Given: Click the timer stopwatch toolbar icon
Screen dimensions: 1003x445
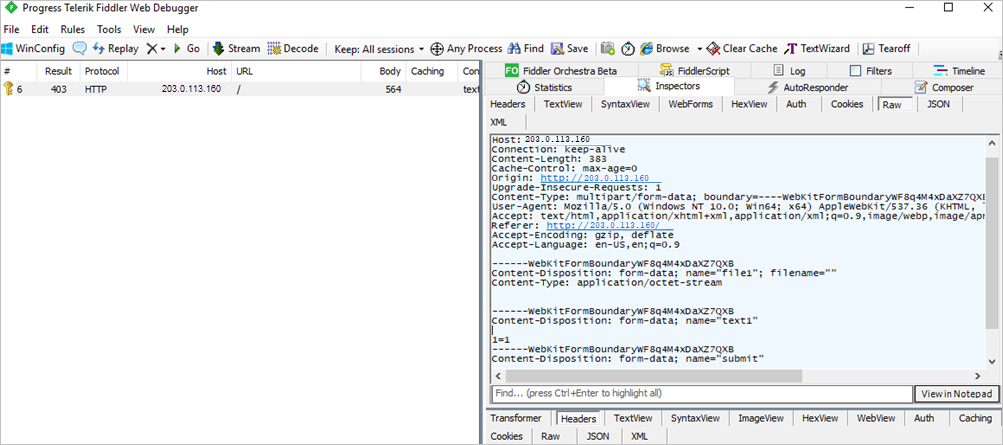Looking at the screenshot, I should tap(628, 49).
